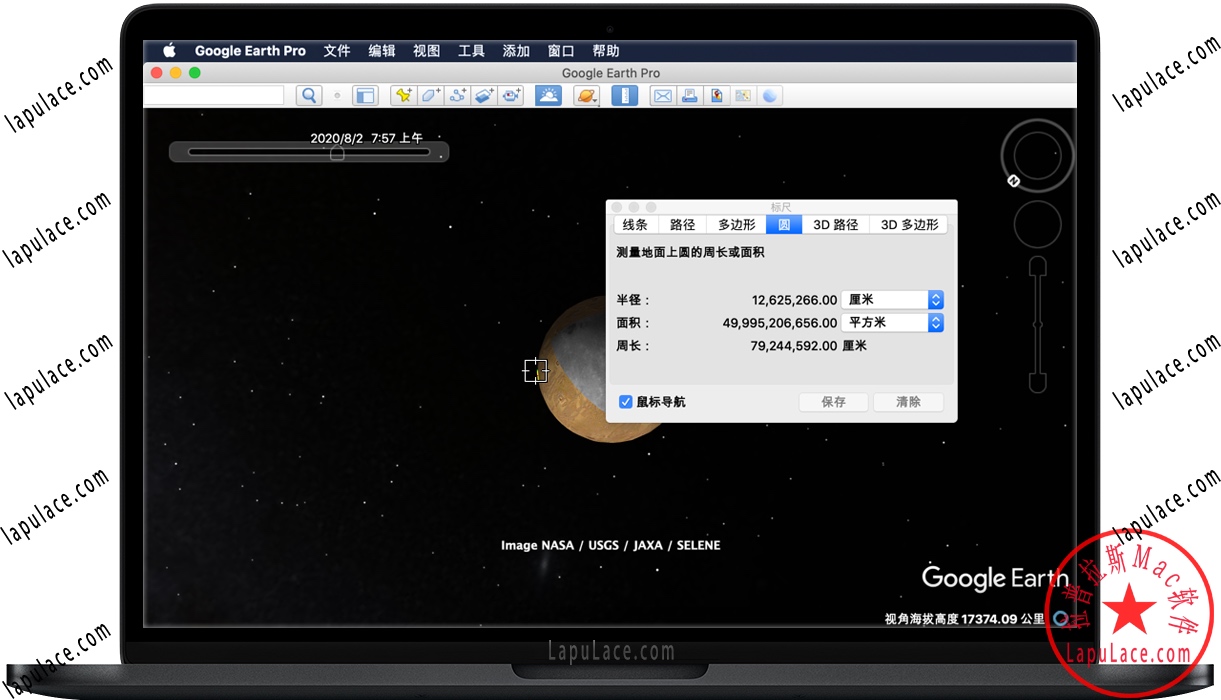1221x700 pixels.
Task: Toggle the sidebar panel icon
Action: click(366, 95)
